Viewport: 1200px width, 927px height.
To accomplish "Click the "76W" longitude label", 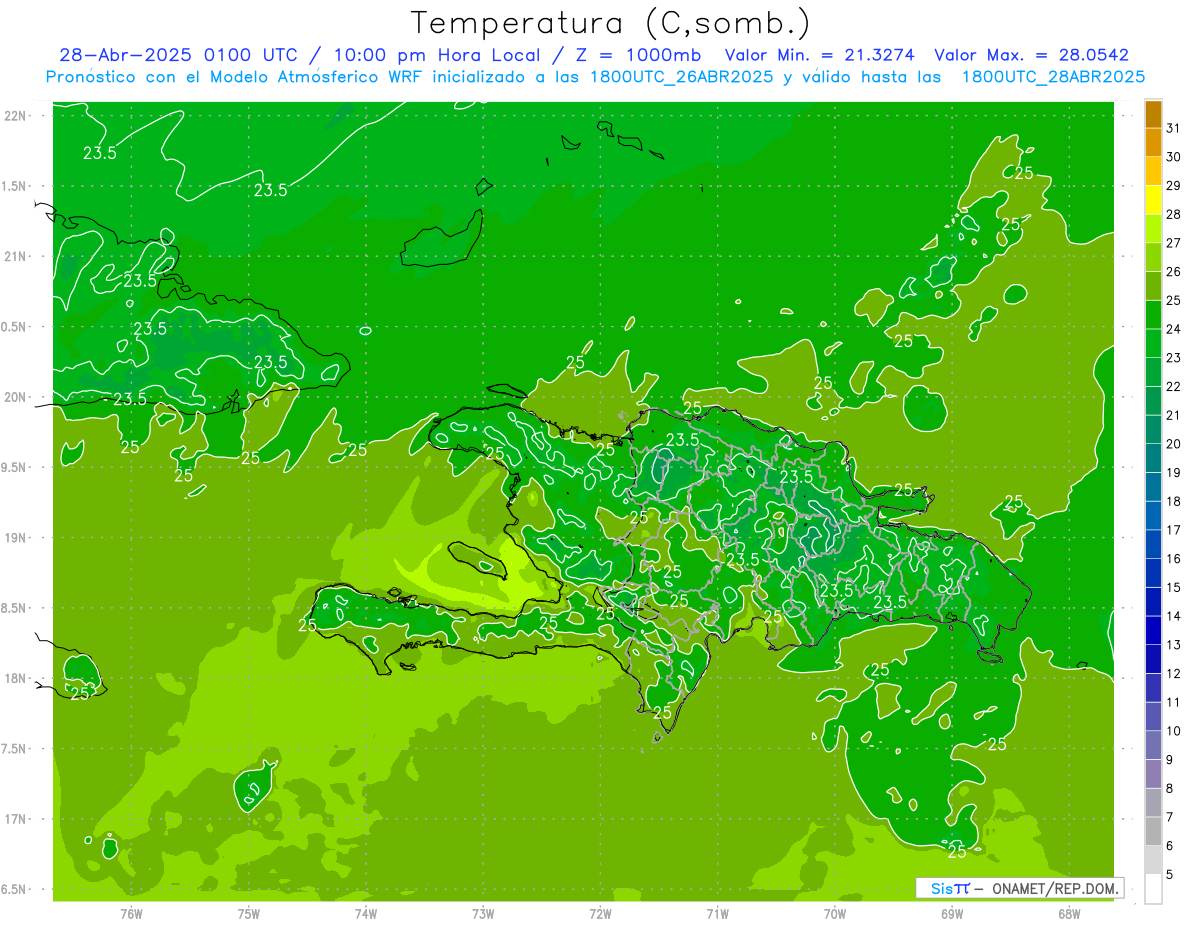I will 131,914.
